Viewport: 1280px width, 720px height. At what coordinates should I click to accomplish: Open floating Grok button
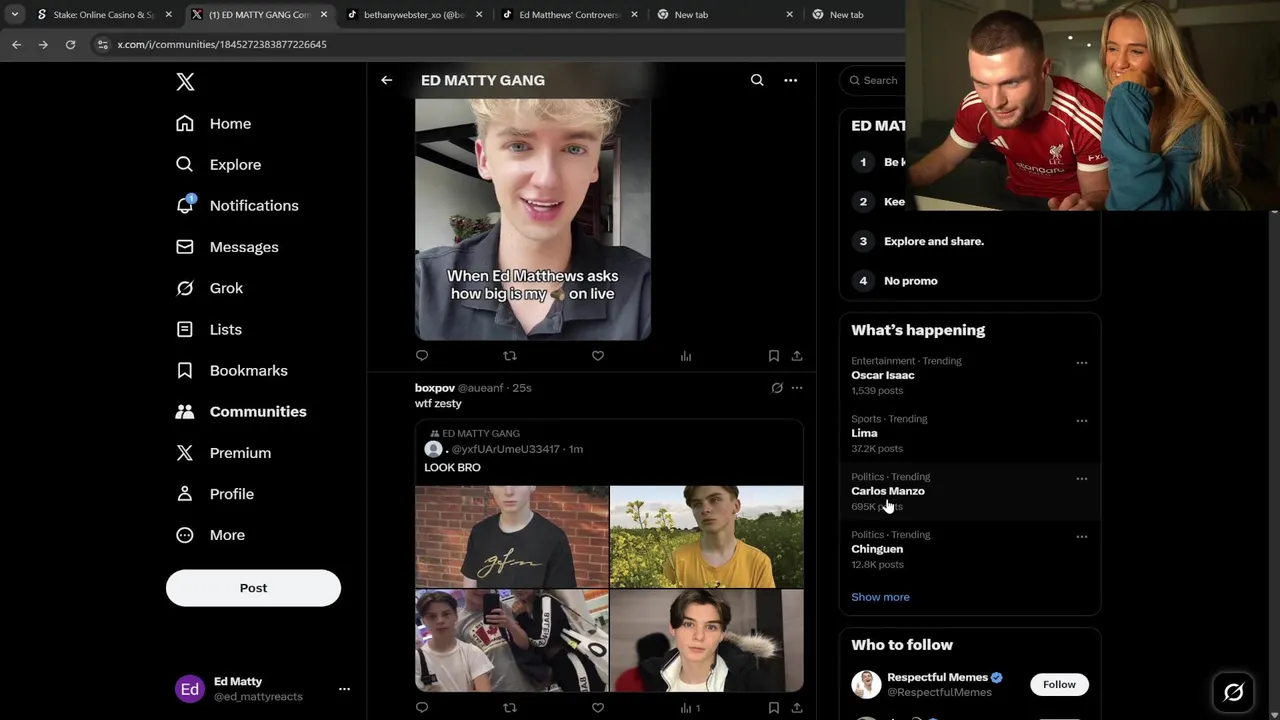click(1233, 692)
